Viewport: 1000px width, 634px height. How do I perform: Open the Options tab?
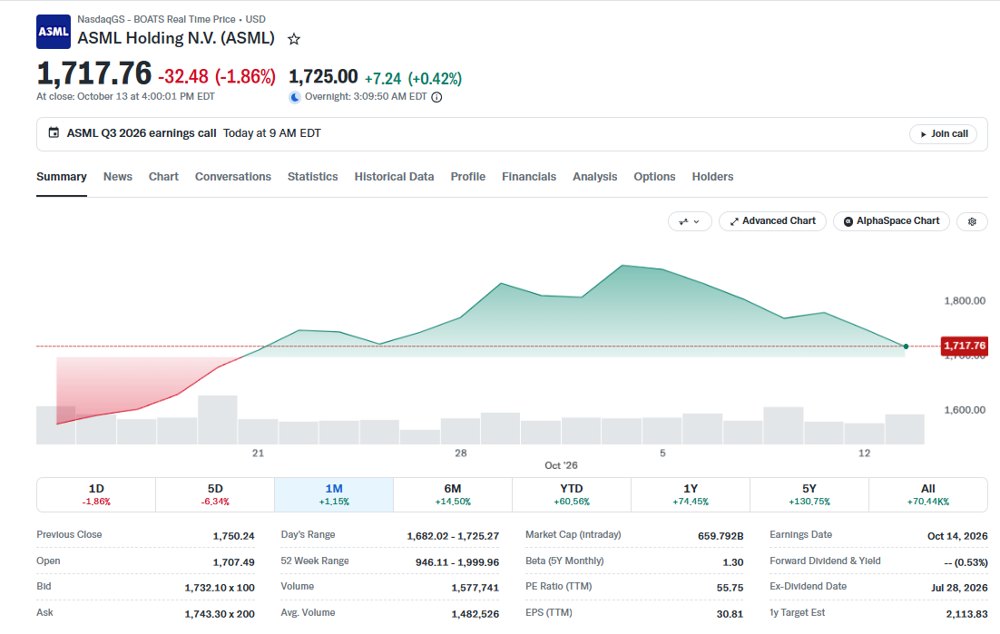click(654, 177)
